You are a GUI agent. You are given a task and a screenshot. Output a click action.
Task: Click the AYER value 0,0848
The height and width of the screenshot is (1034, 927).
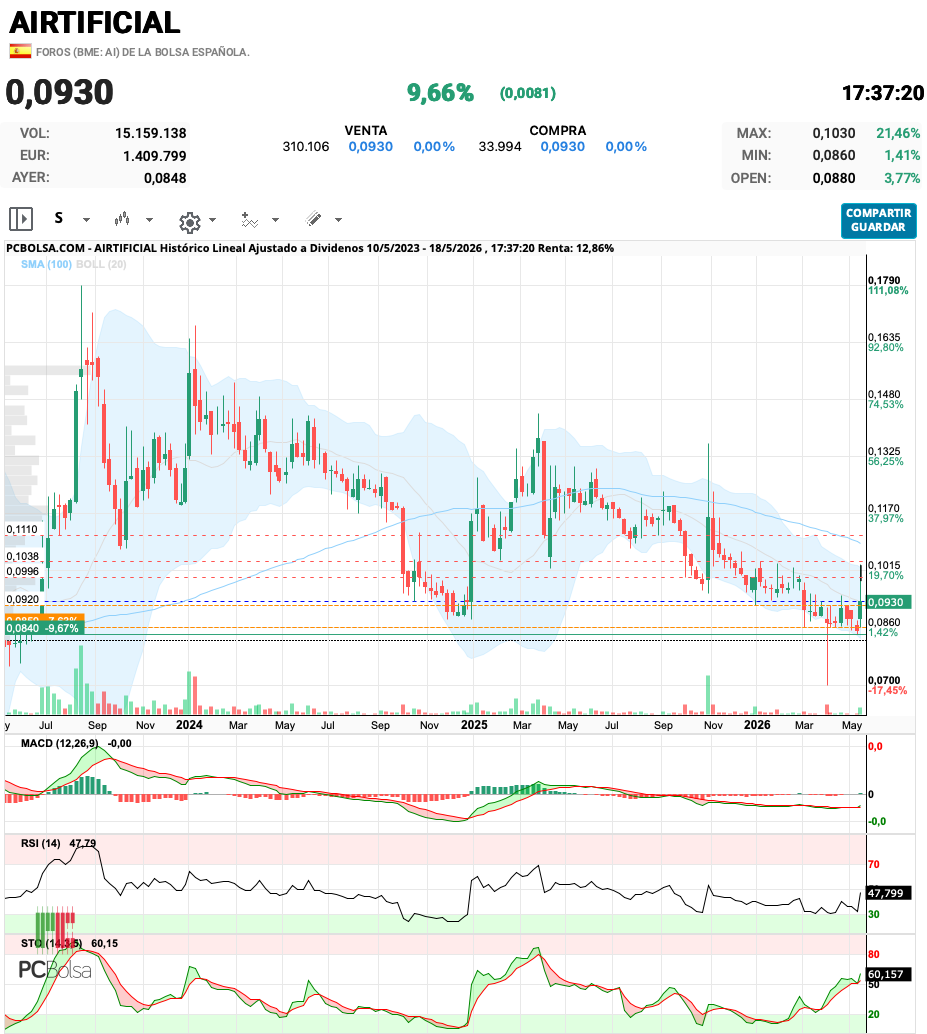click(x=165, y=178)
